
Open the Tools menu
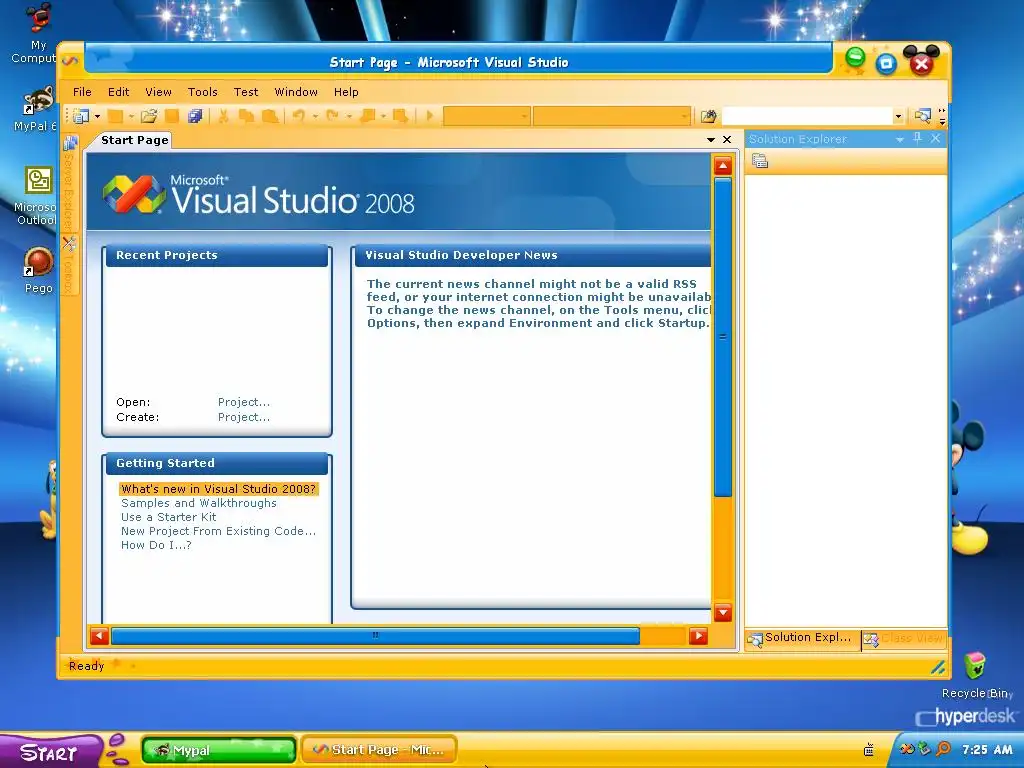[x=202, y=92]
